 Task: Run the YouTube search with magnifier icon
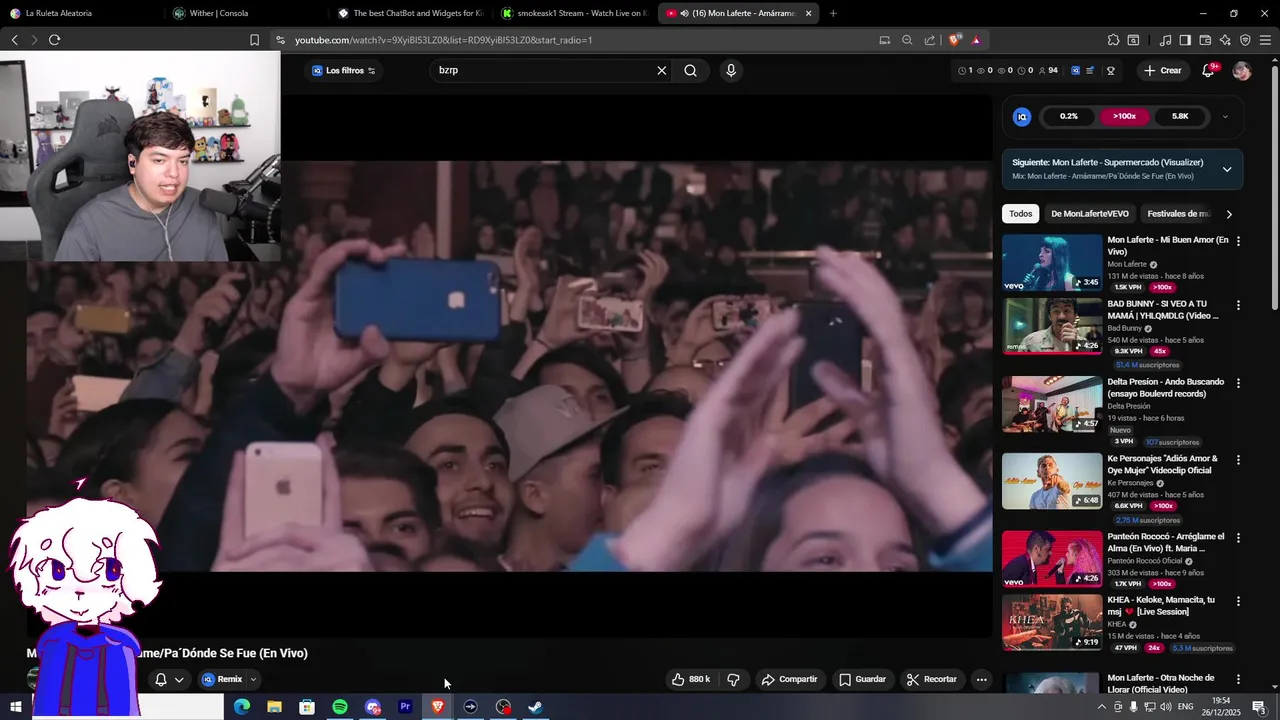[690, 70]
